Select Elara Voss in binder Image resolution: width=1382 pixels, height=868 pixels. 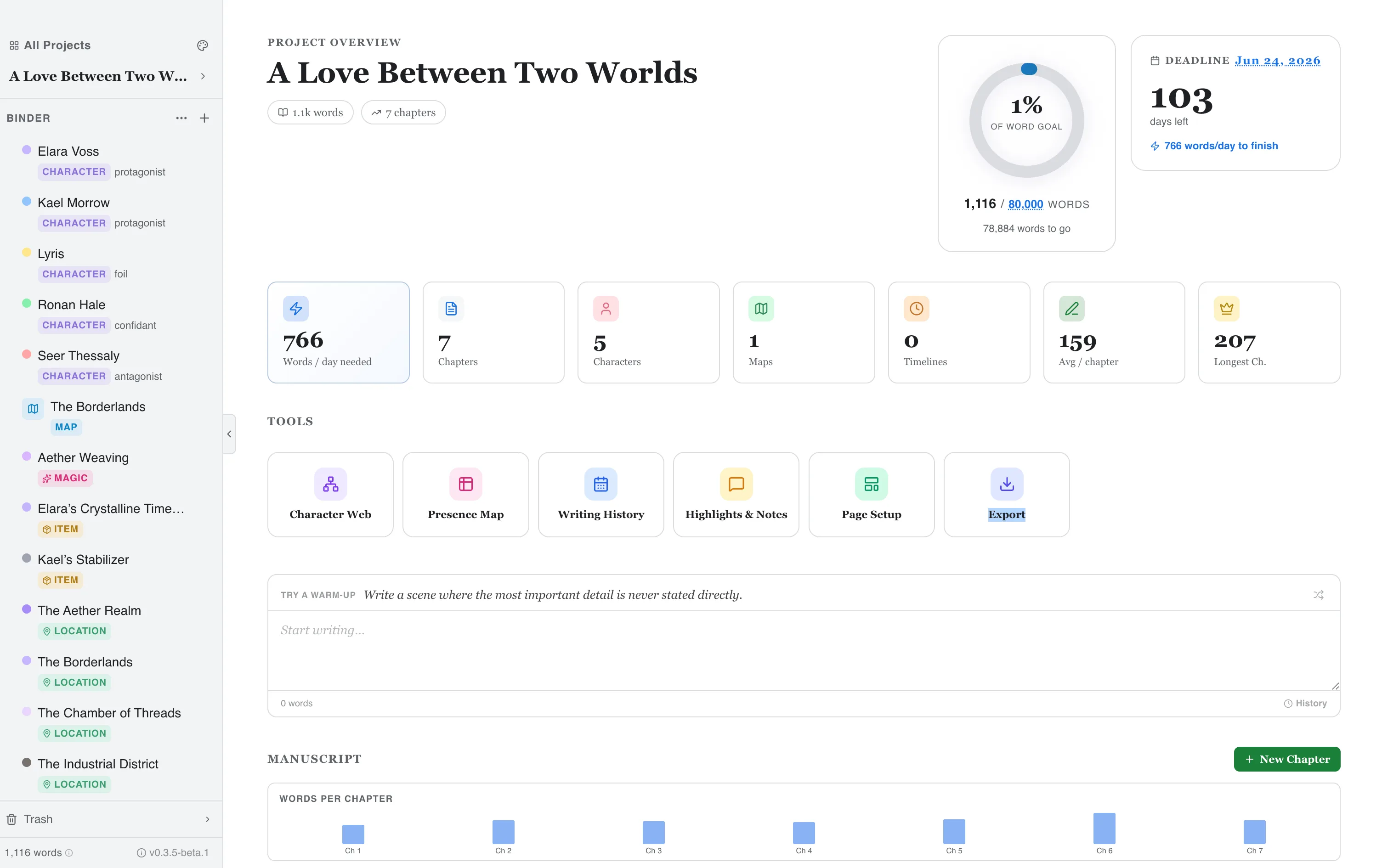click(68, 152)
